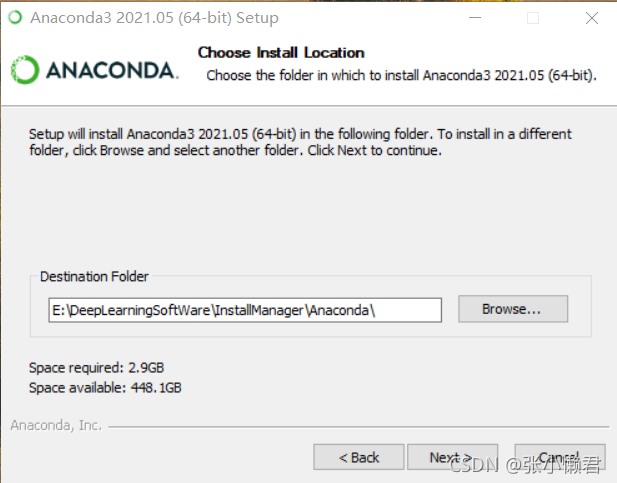Click the setup instruction paragraph text
The width and height of the screenshot is (617, 483).
point(300,142)
